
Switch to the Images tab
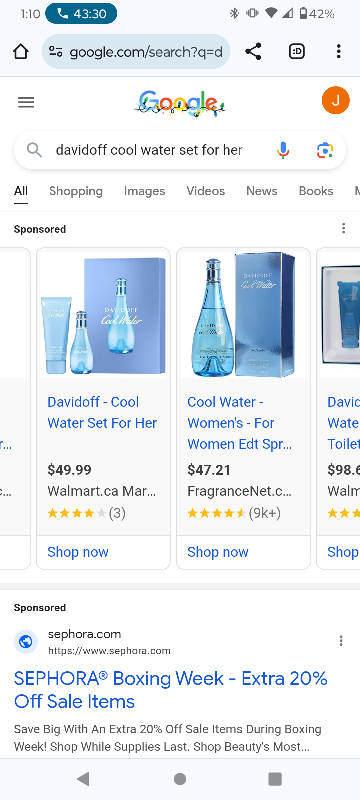(144, 191)
